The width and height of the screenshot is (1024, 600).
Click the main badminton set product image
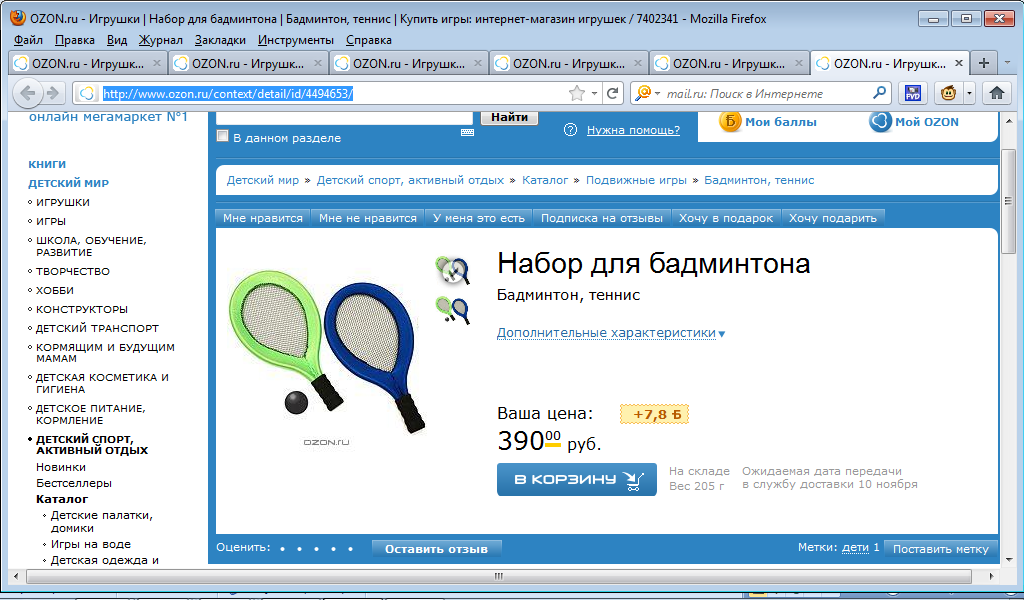tap(325, 351)
